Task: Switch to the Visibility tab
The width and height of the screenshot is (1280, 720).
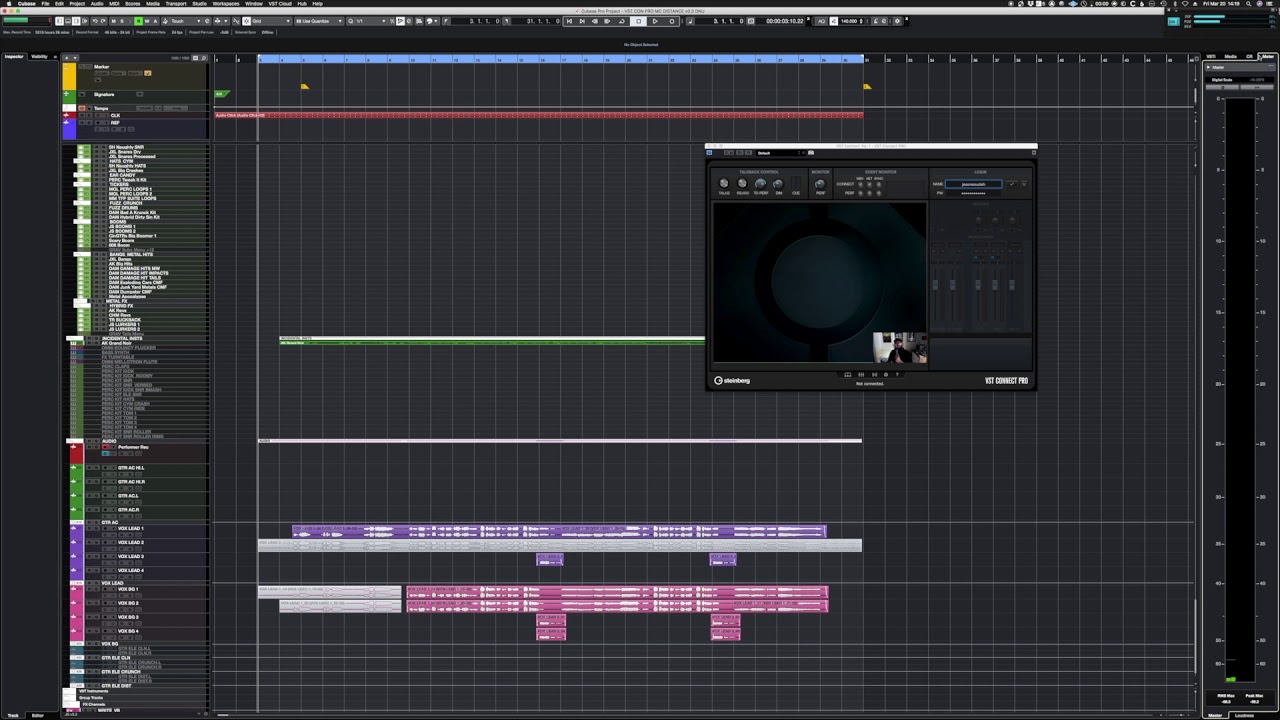Action: tap(39, 57)
